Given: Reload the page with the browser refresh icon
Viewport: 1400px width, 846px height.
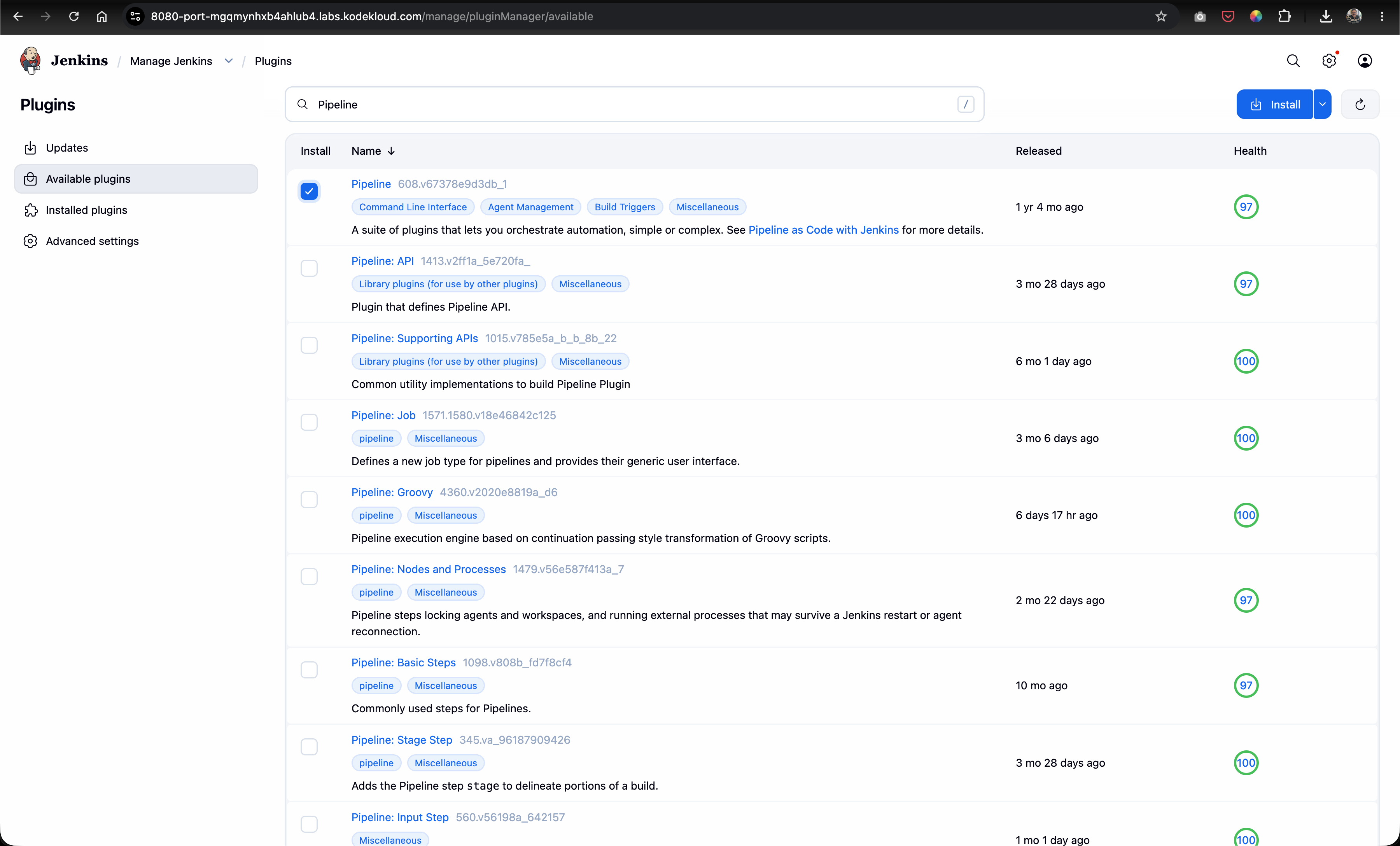Looking at the screenshot, I should pyautogui.click(x=74, y=16).
